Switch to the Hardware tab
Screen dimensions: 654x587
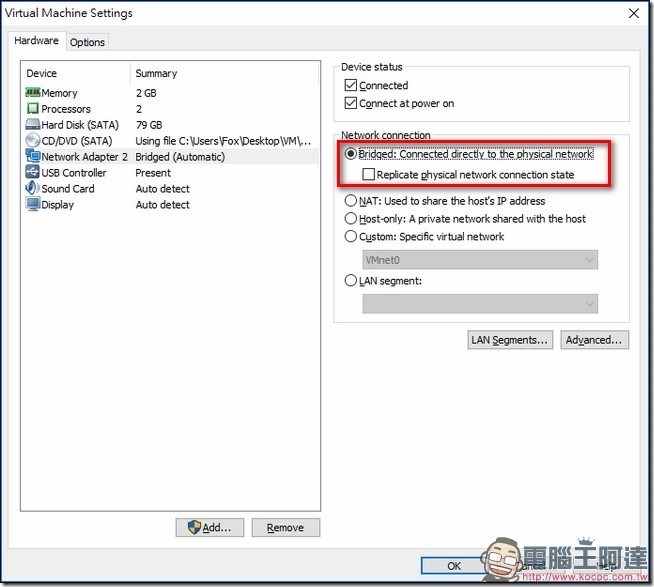click(x=36, y=40)
